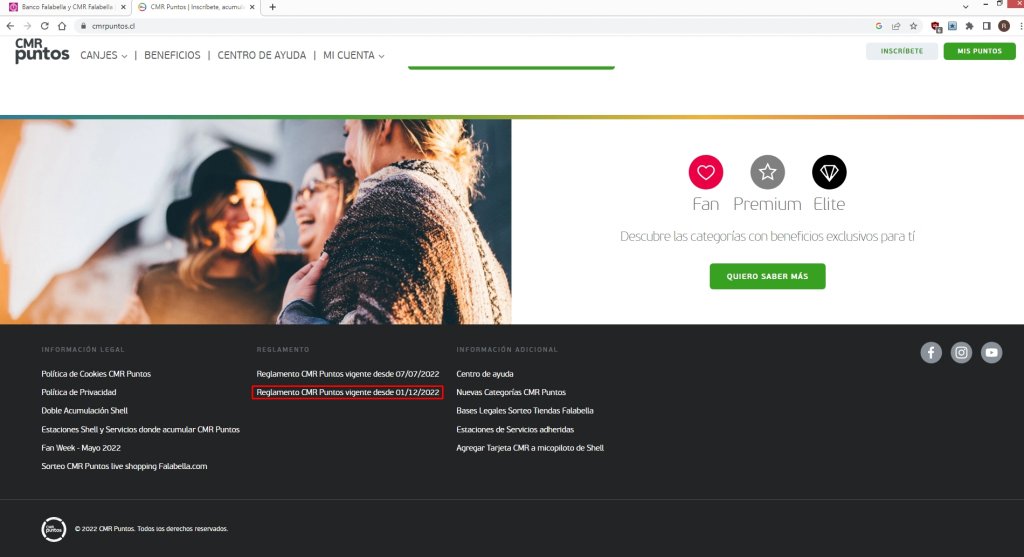
Task: Open Agregar Tarjeta CMR a micopiloto link
Action: tap(530, 448)
